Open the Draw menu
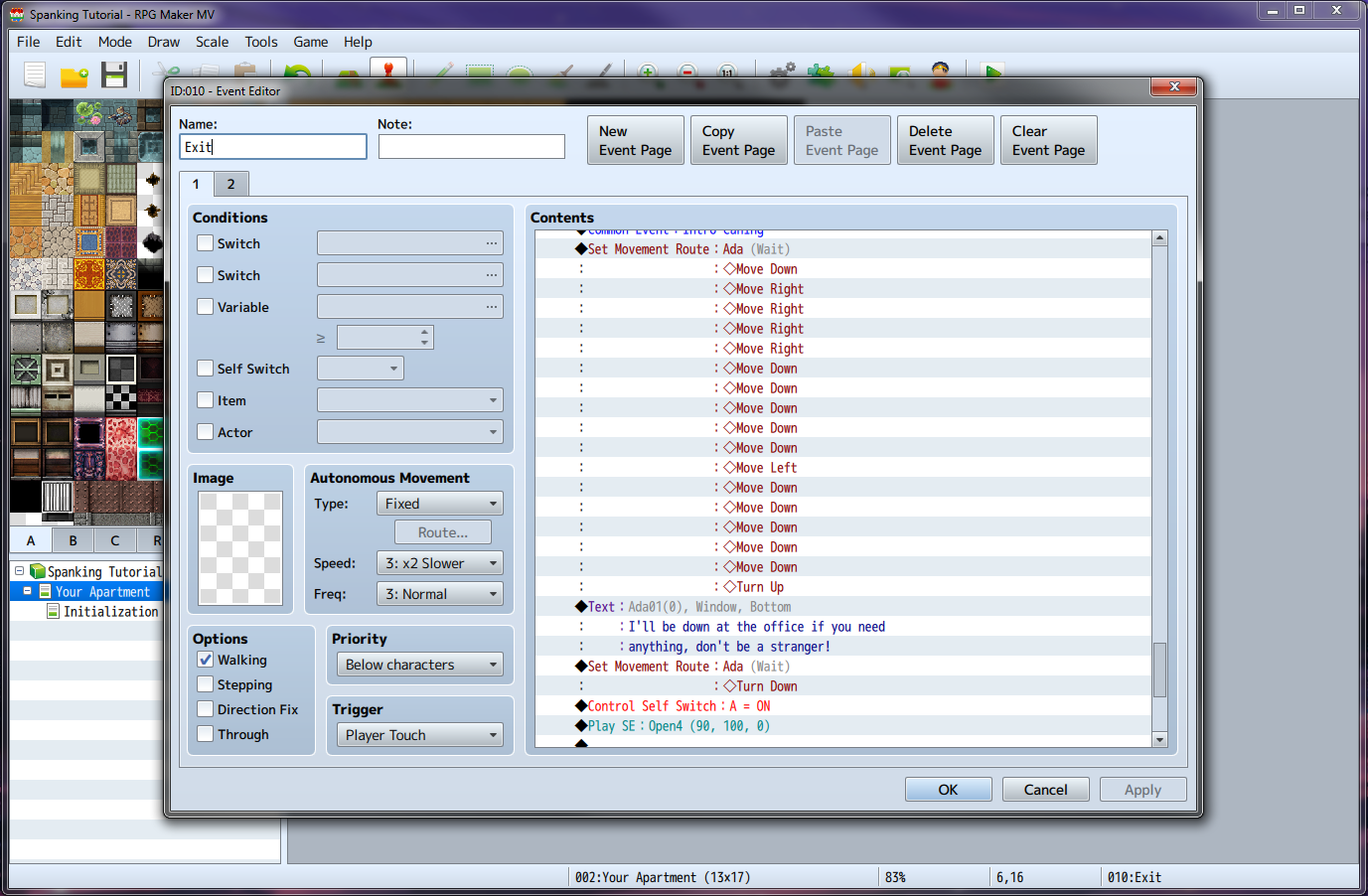Screen dimensions: 1368x896 point(164,42)
